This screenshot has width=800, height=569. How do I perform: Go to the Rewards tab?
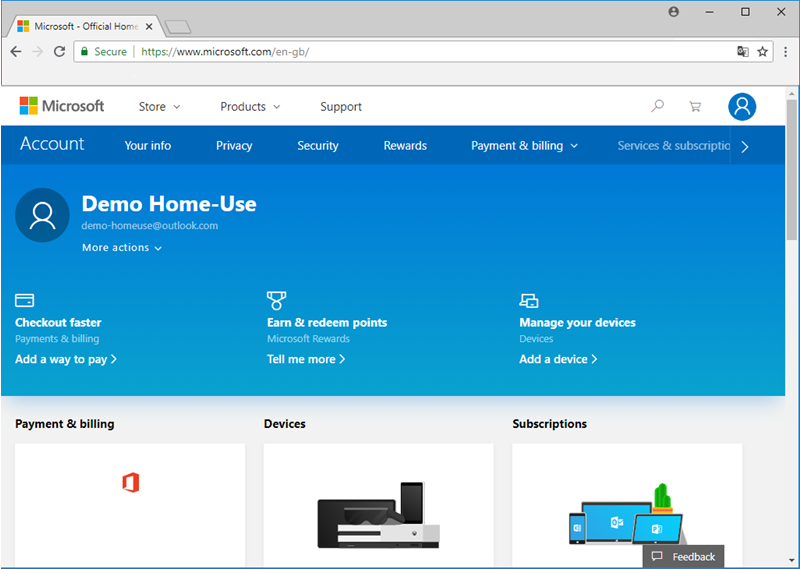tap(405, 145)
